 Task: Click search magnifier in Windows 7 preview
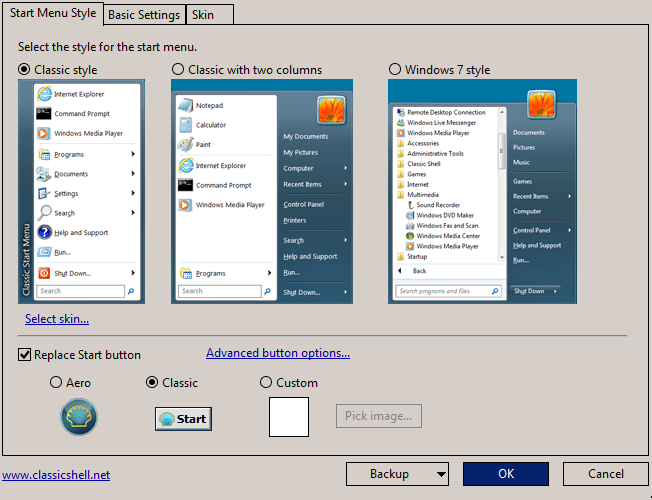pyautogui.click(x=495, y=291)
